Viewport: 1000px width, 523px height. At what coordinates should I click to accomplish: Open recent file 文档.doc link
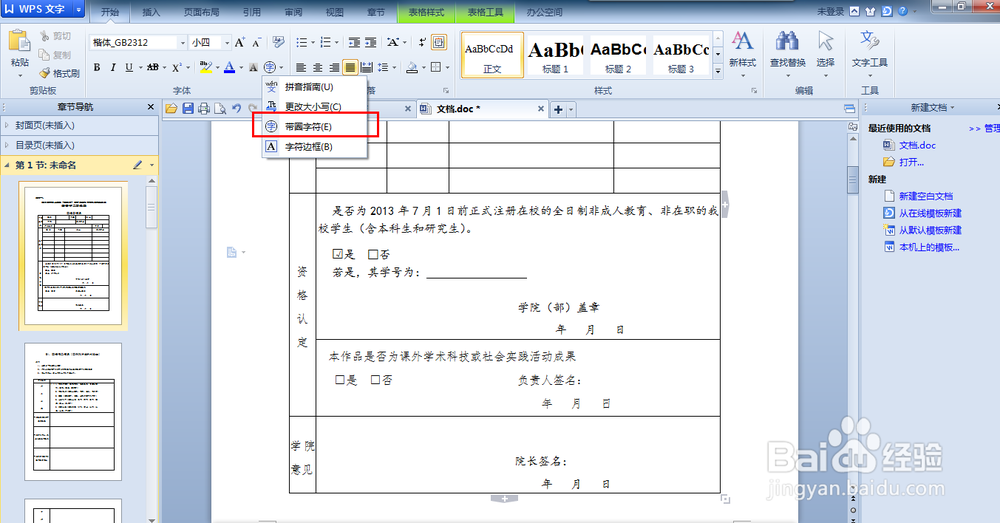pyautogui.click(x=917, y=145)
